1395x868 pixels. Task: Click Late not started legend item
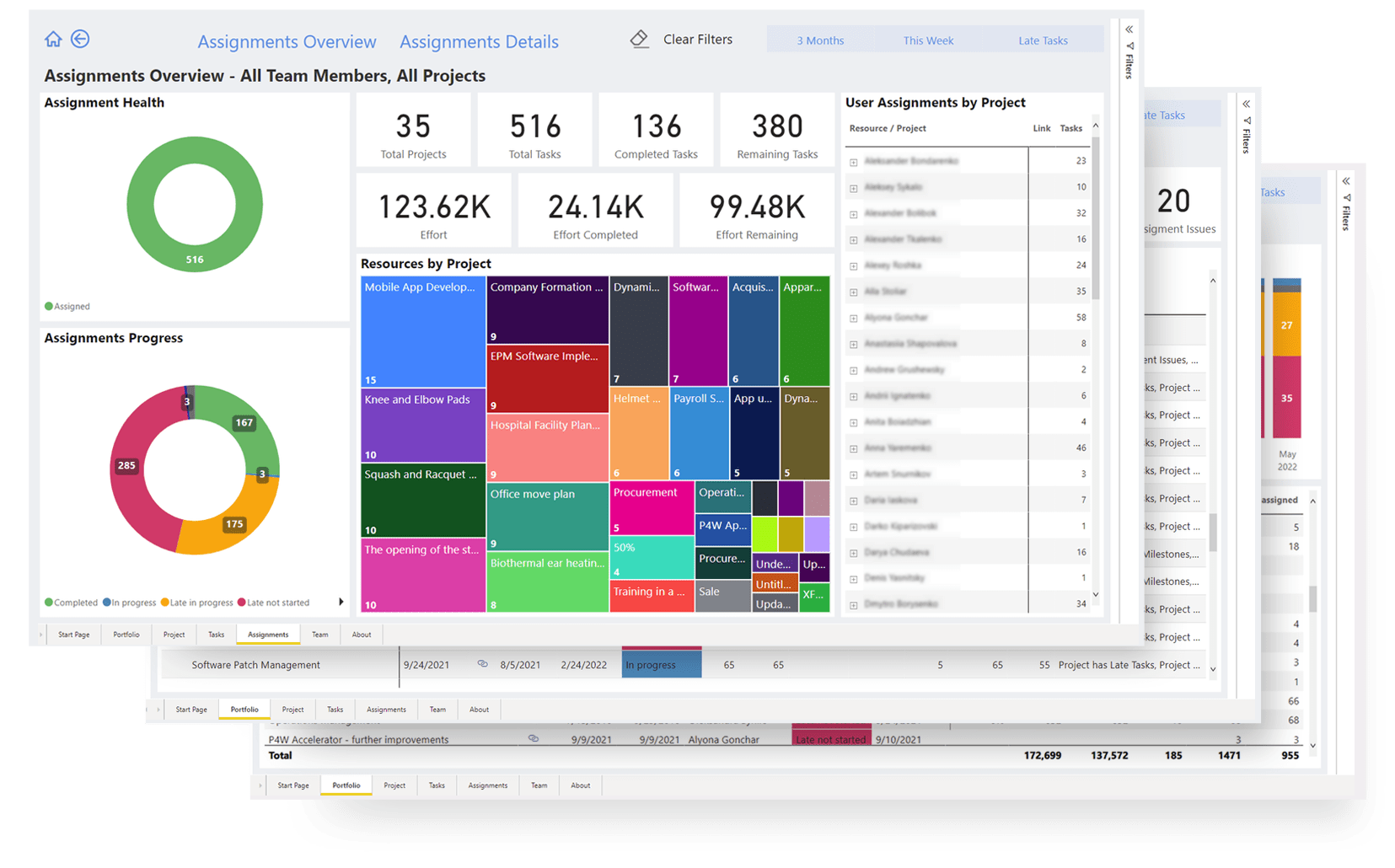(274, 603)
